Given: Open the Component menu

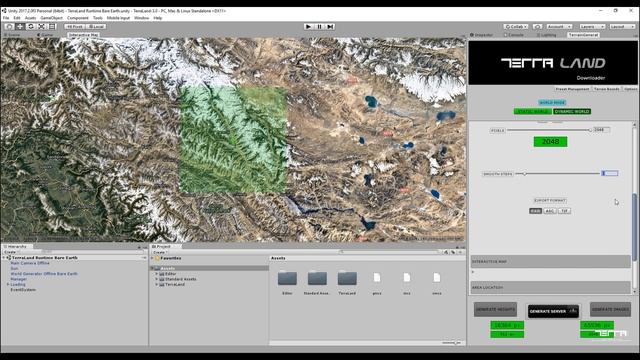Looking at the screenshot, I should tap(78, 18).
